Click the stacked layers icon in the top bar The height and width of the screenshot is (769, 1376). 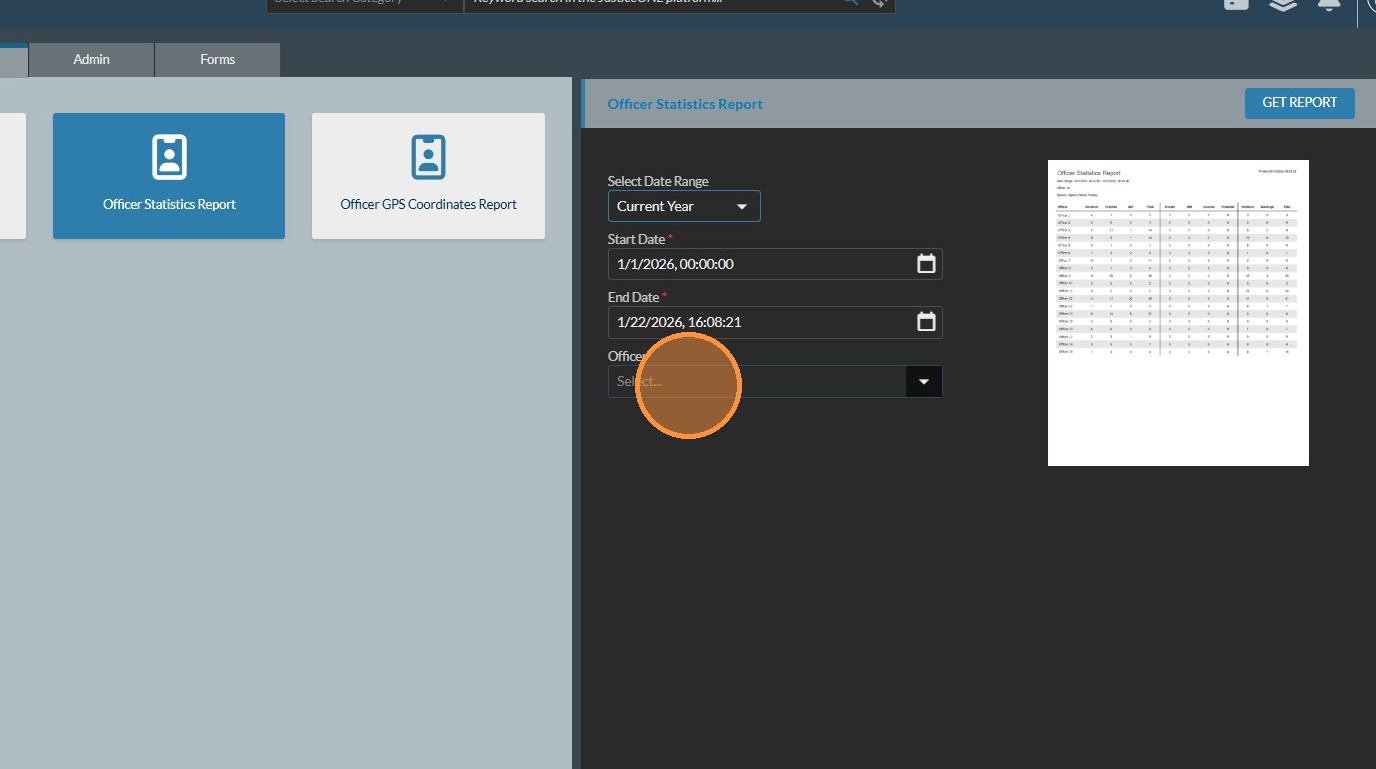coord(1283,4)
